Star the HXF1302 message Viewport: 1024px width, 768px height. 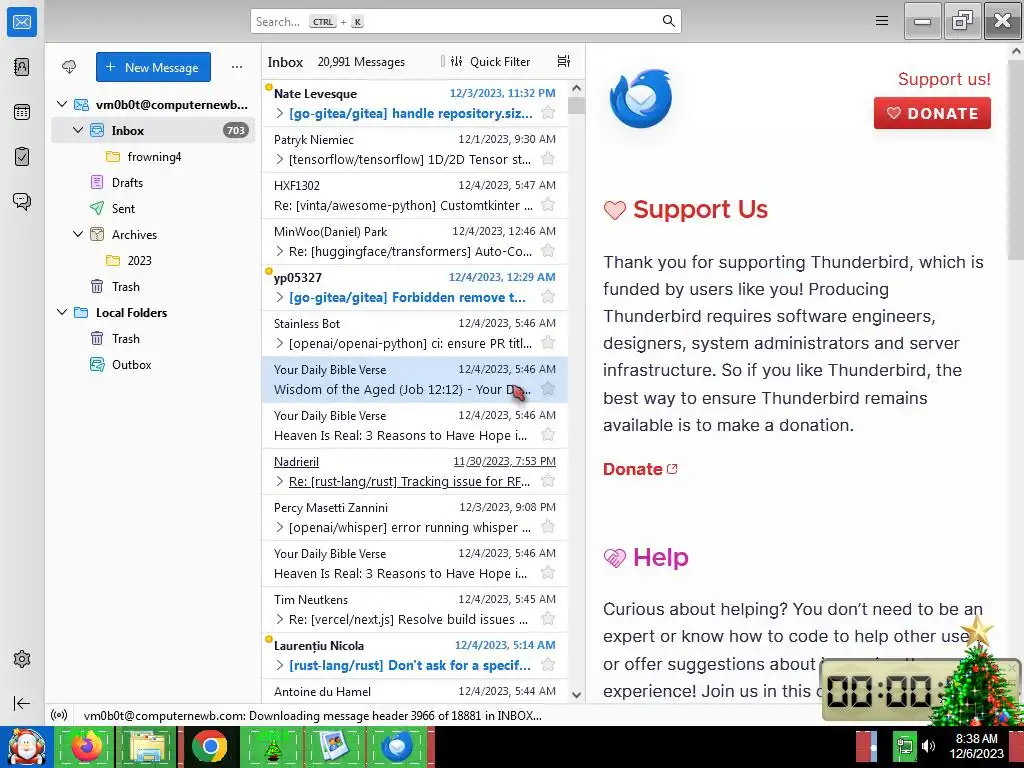[x=548, y=204]
